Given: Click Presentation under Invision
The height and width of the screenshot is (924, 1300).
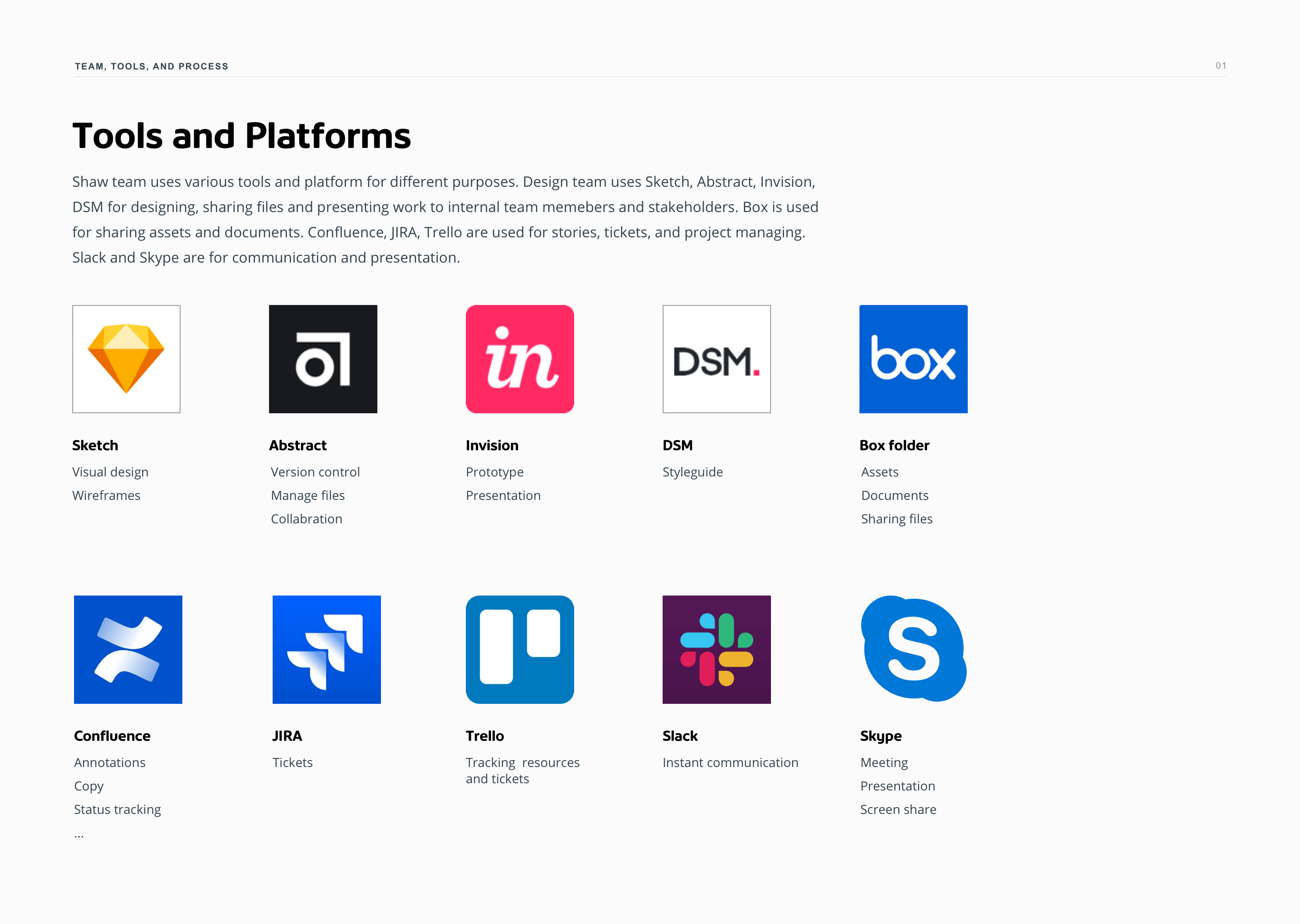Looking at the screenshot, I should tap(503, 495).
